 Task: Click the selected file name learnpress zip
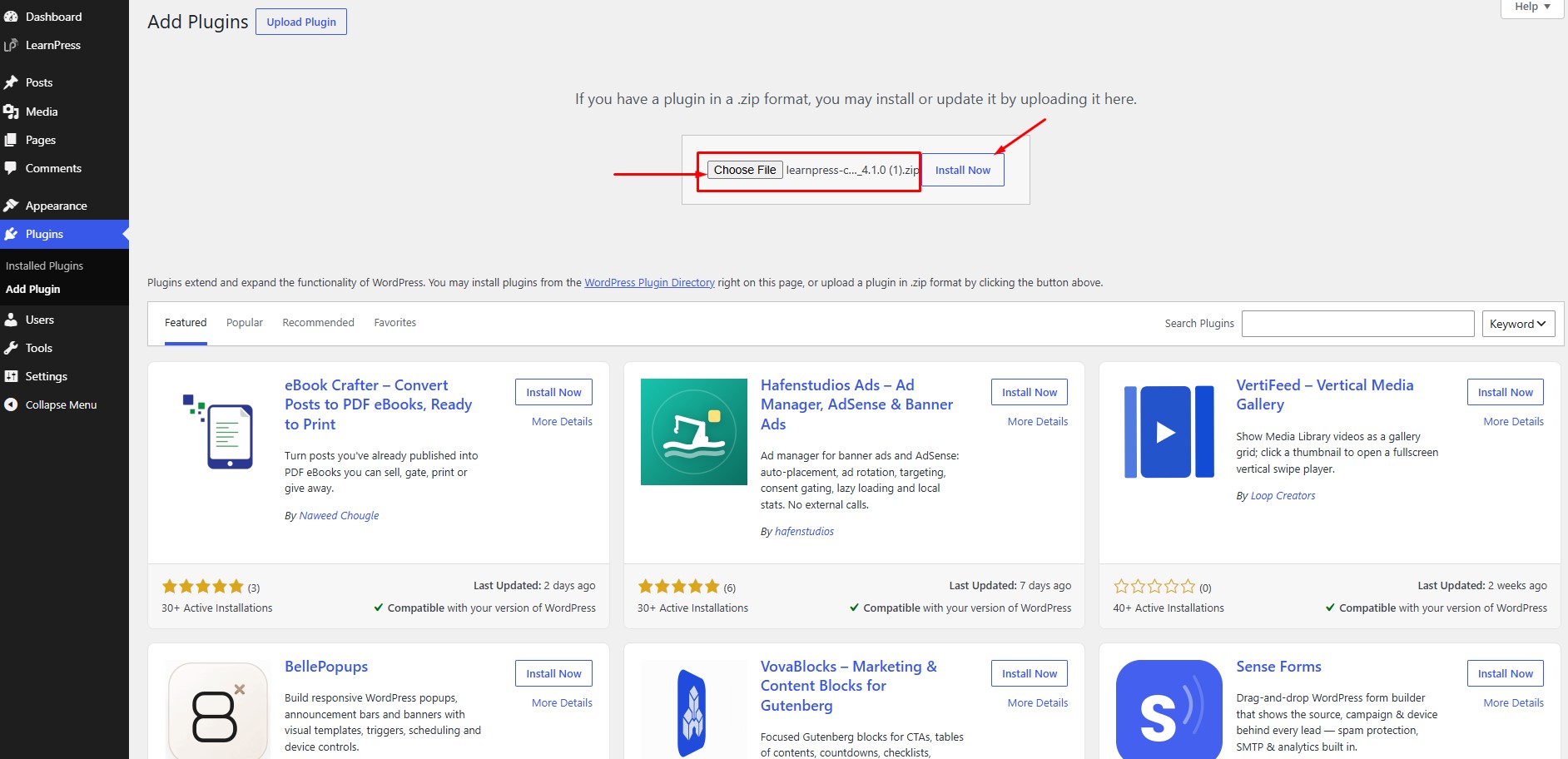point(852,170)
